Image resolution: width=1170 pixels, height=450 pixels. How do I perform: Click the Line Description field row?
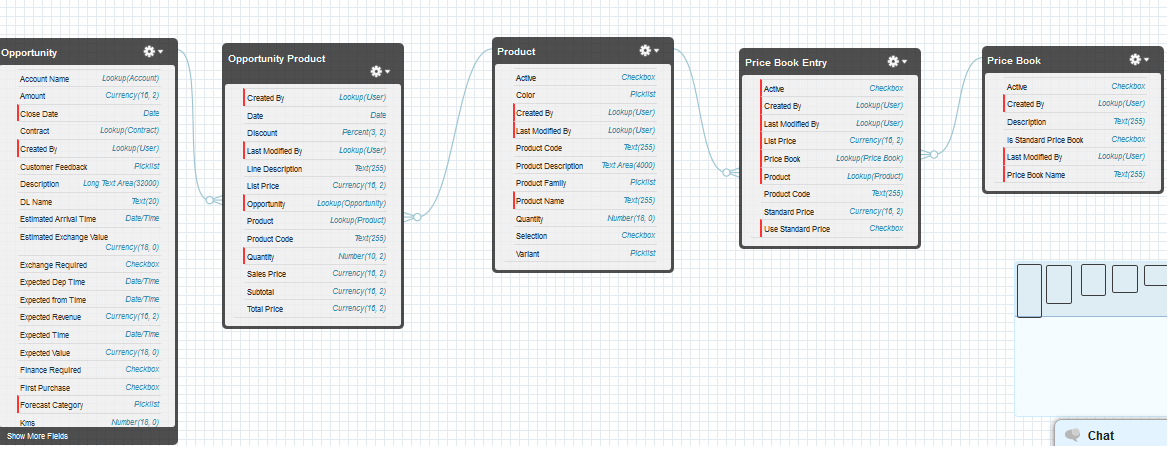[316, 169]
